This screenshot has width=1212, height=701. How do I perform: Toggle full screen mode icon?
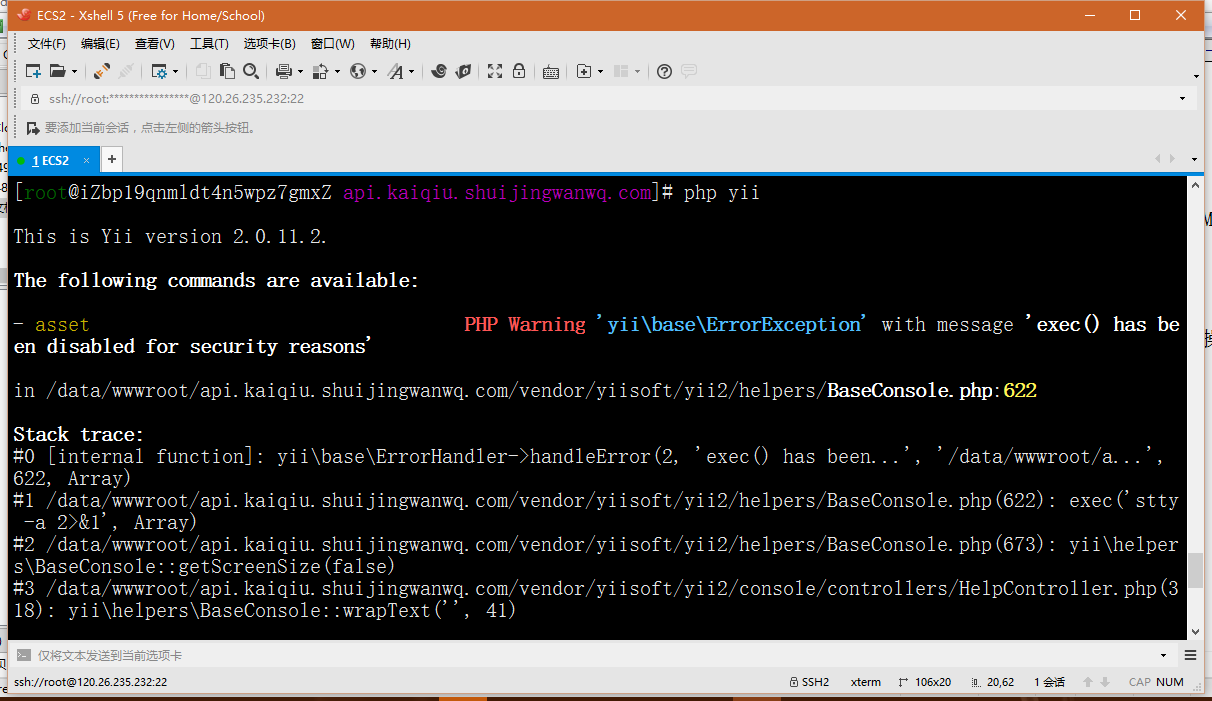tap(495, 71)
